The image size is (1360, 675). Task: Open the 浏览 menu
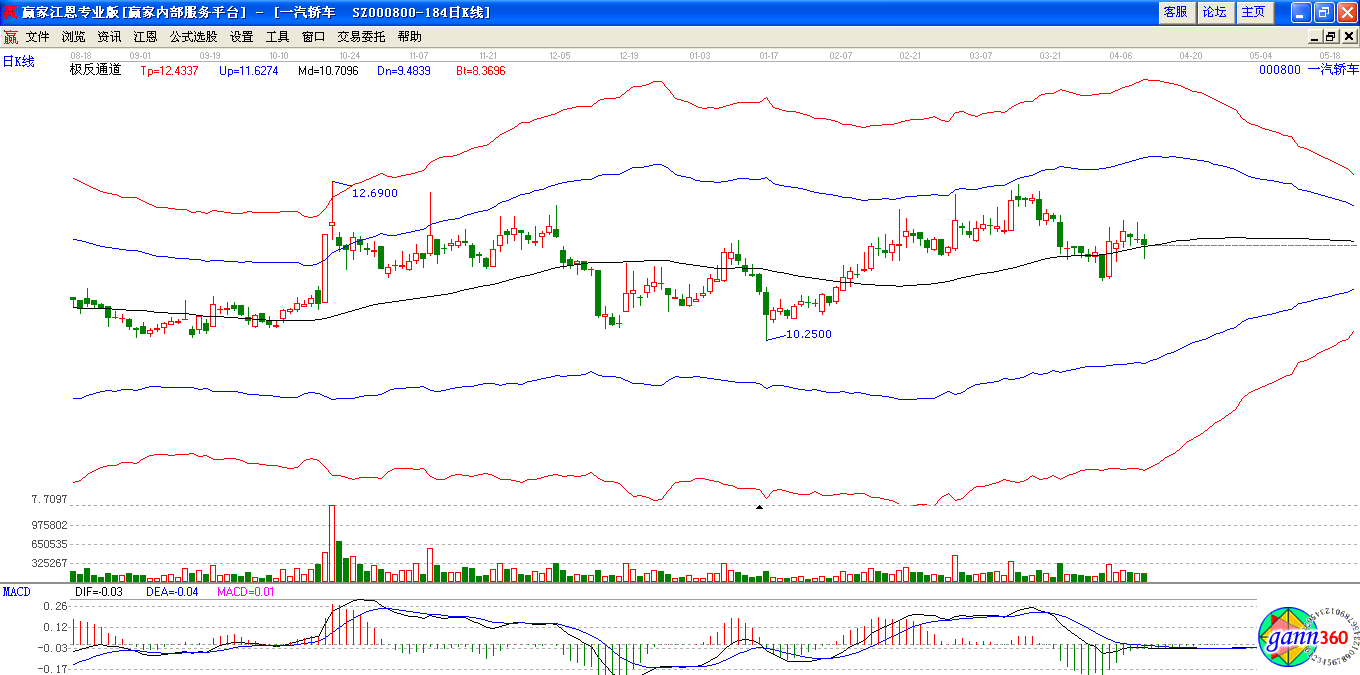(x=73, y=36)
